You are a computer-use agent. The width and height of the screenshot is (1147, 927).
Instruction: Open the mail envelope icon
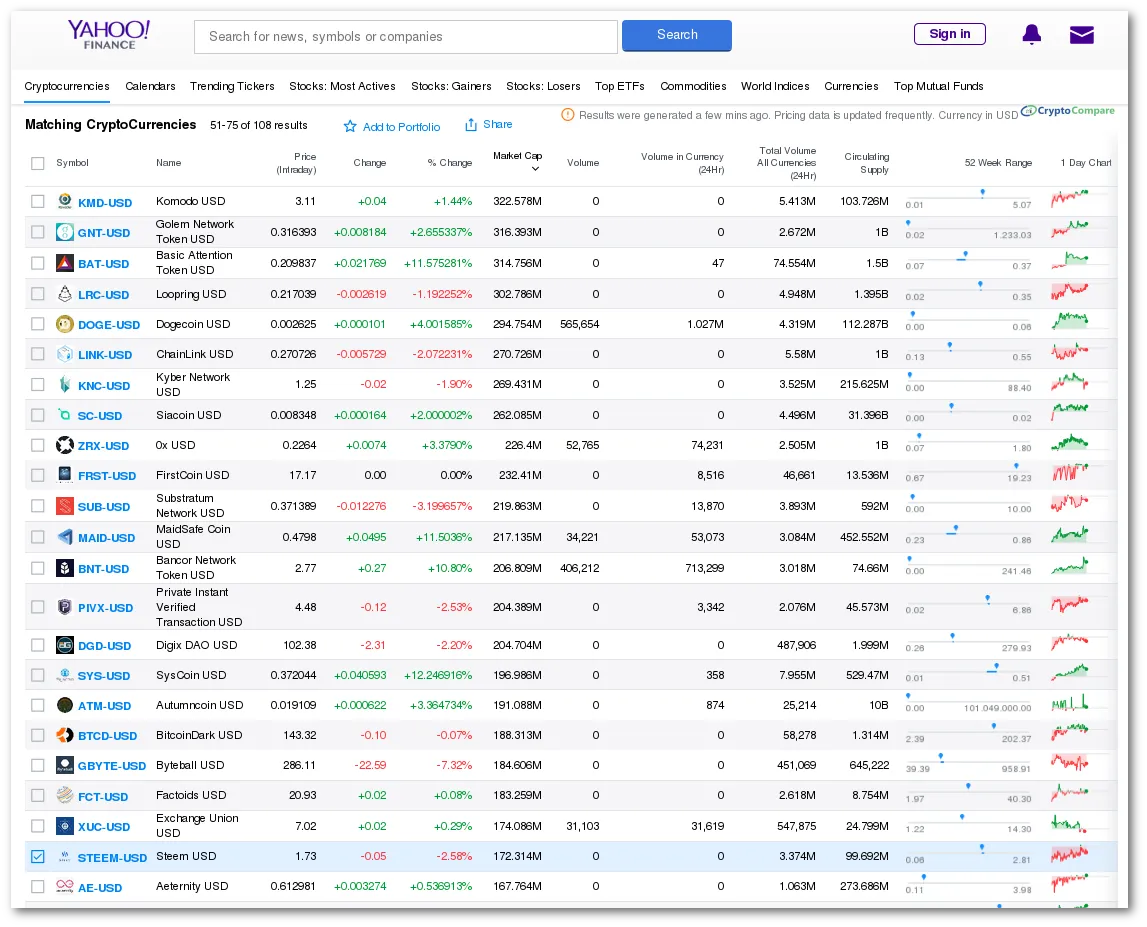[1081, 35]
